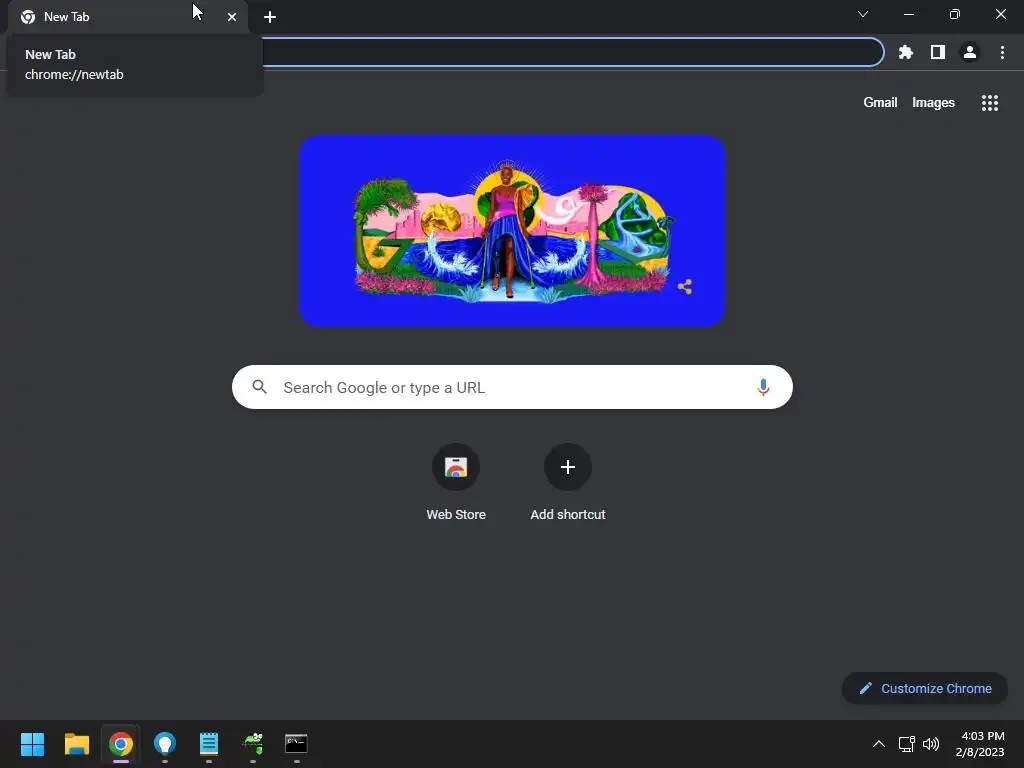This screenshot has width=1024, height=768.
Task: Click the Google Doodle image
Action: click(x=512, y=231)
